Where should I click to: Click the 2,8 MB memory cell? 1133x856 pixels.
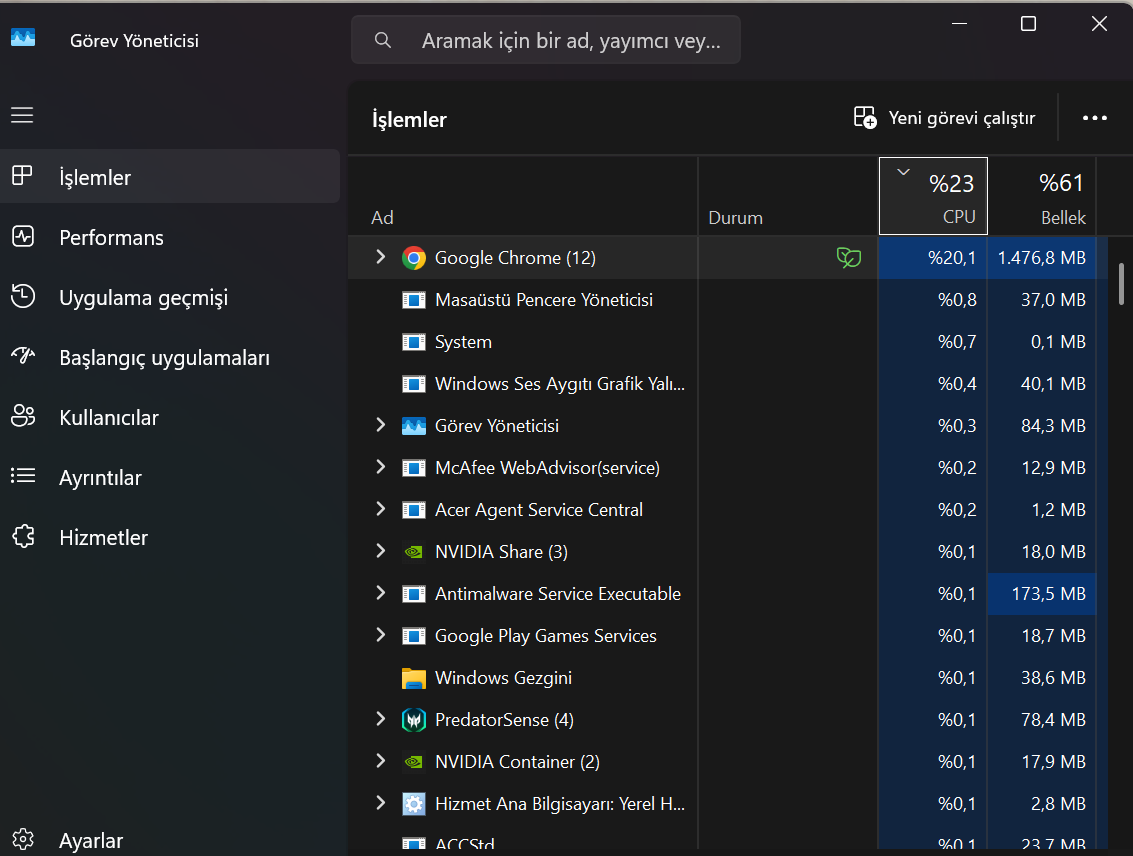(1042, 804)
